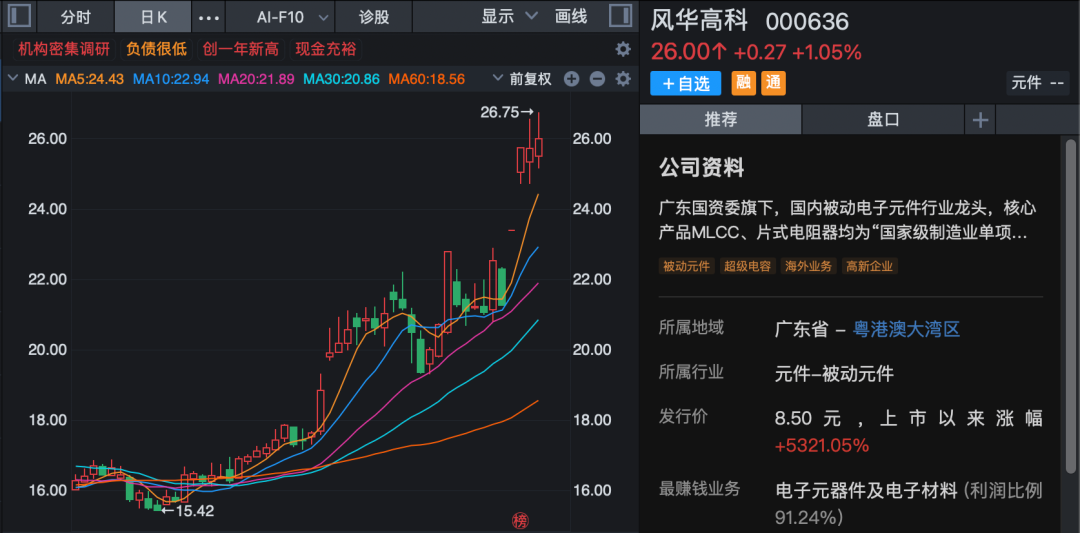Toggle the left sidebar panel icon

click(x=19, y=17)
